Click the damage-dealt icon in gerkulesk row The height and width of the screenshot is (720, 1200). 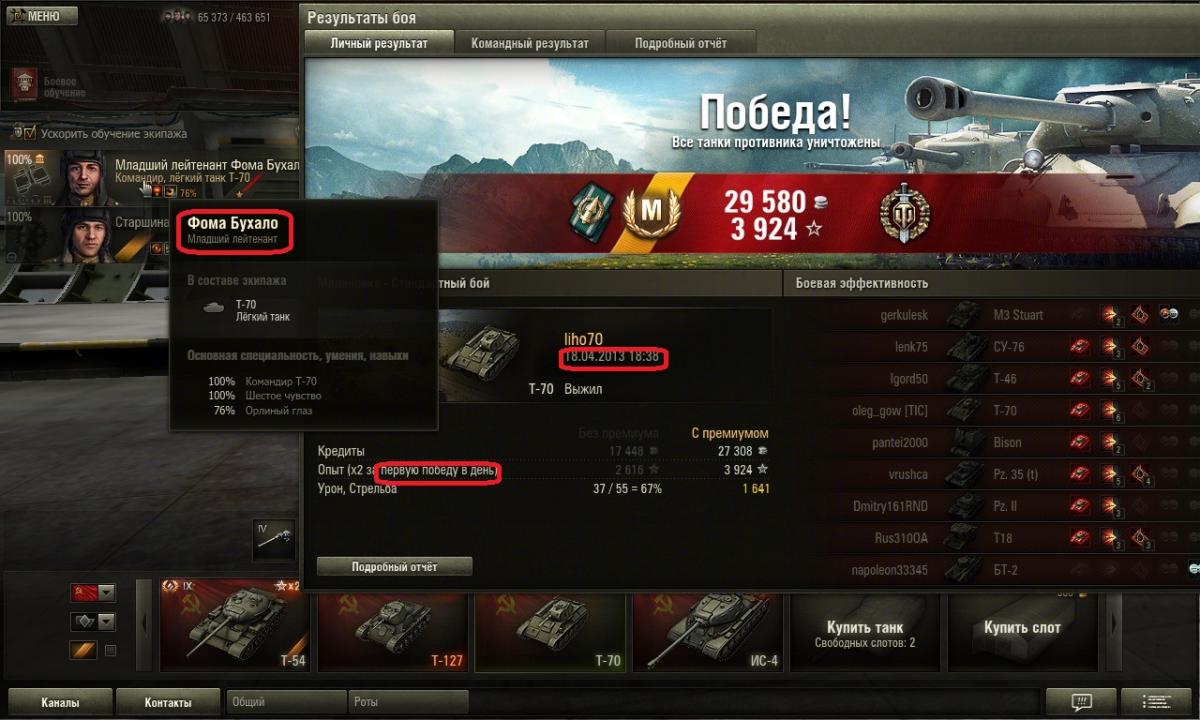pos(1111,315)
